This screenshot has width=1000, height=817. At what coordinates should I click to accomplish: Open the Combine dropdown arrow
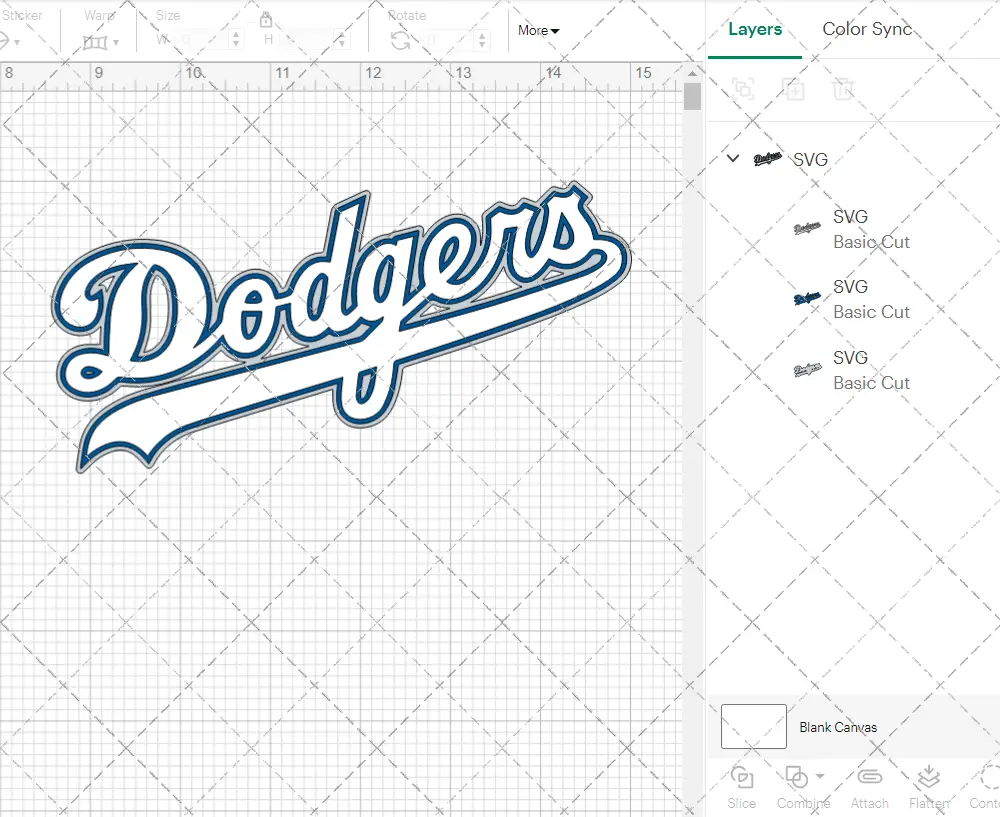pos(820,776)
